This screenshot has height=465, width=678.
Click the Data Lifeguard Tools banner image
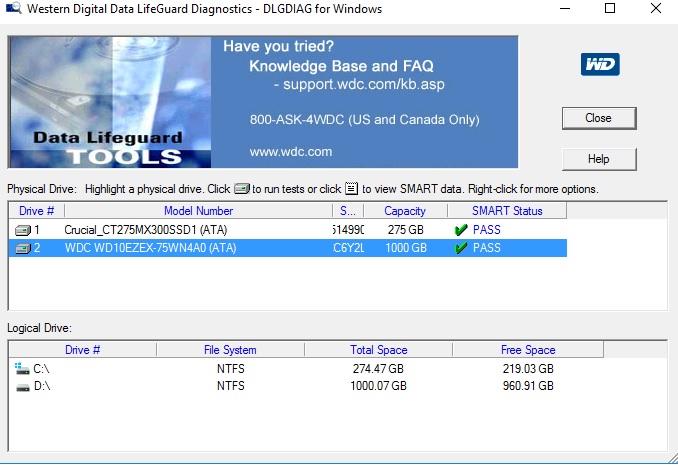coord(110,102)
